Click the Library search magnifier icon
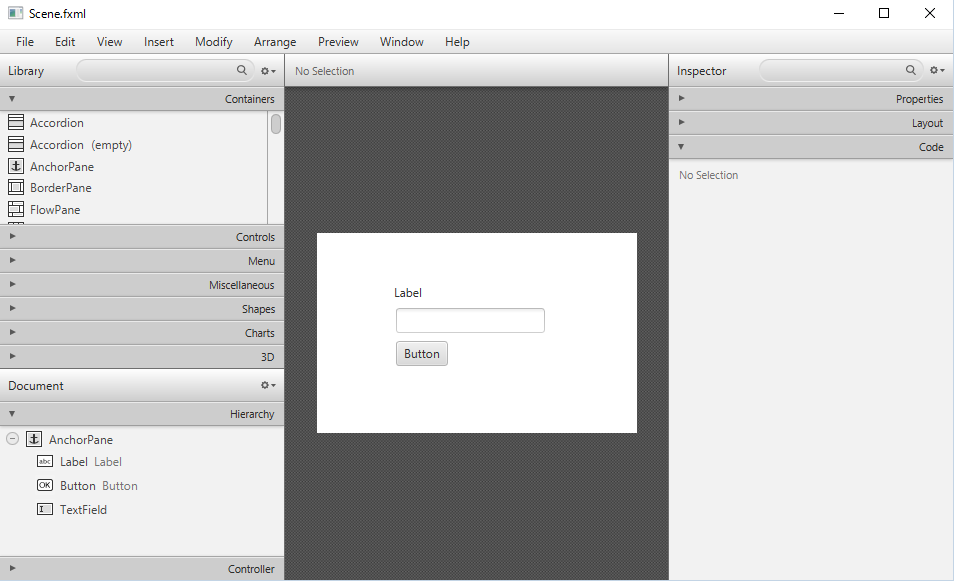Viewport: 954px width, 581px height. coord(242,71)
